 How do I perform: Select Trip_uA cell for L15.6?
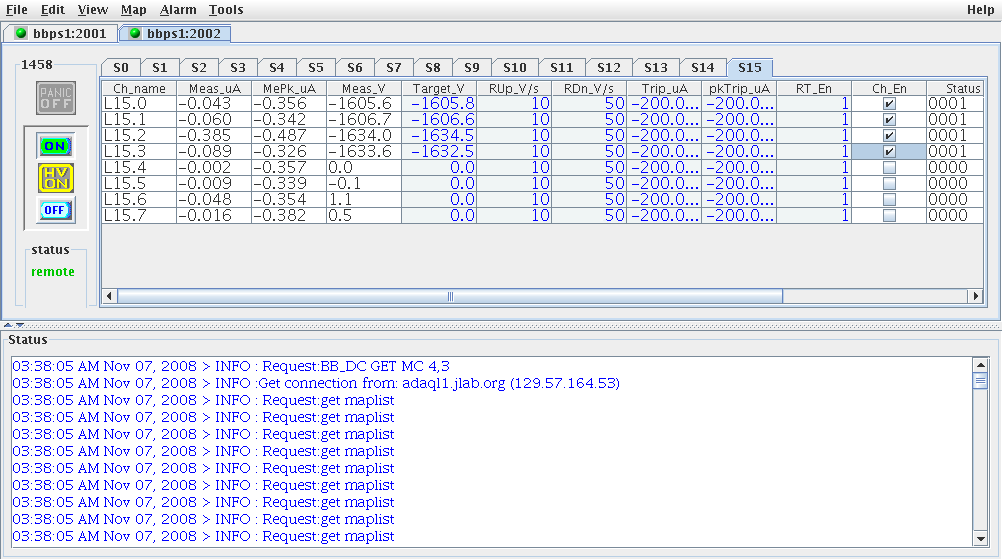(664, 199)
